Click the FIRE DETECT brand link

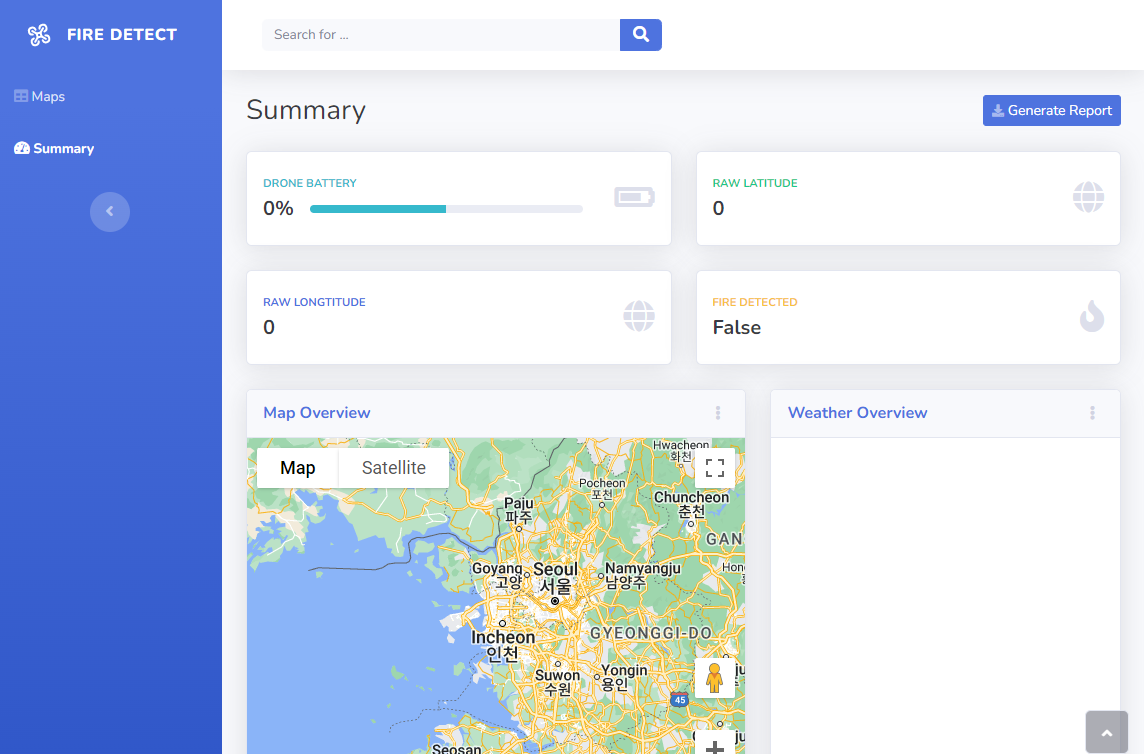tap(121, 35)
